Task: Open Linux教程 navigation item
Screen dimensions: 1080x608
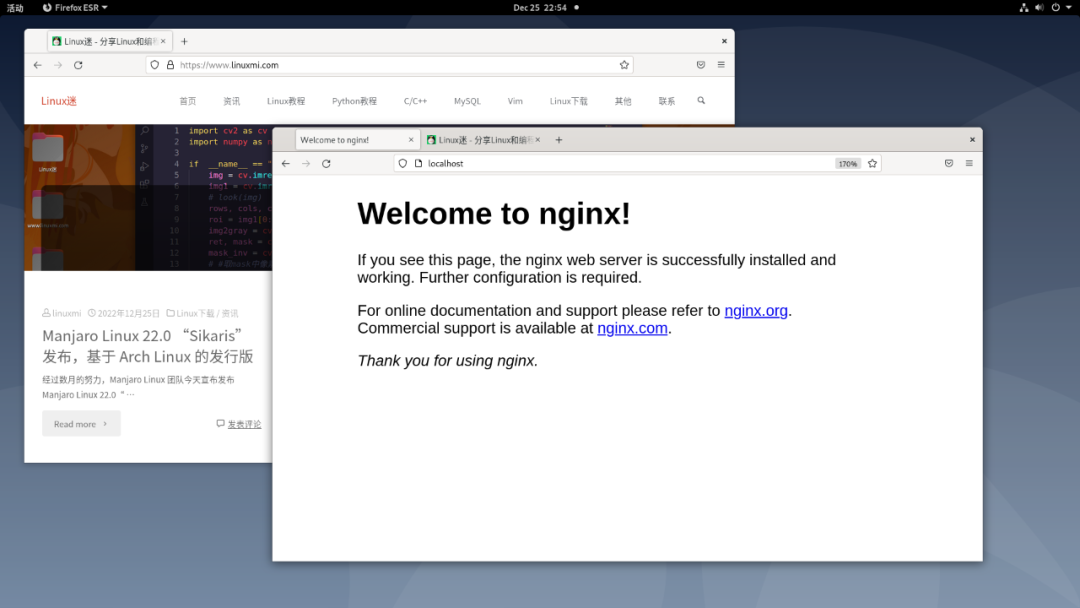Action: pos(286,101)
